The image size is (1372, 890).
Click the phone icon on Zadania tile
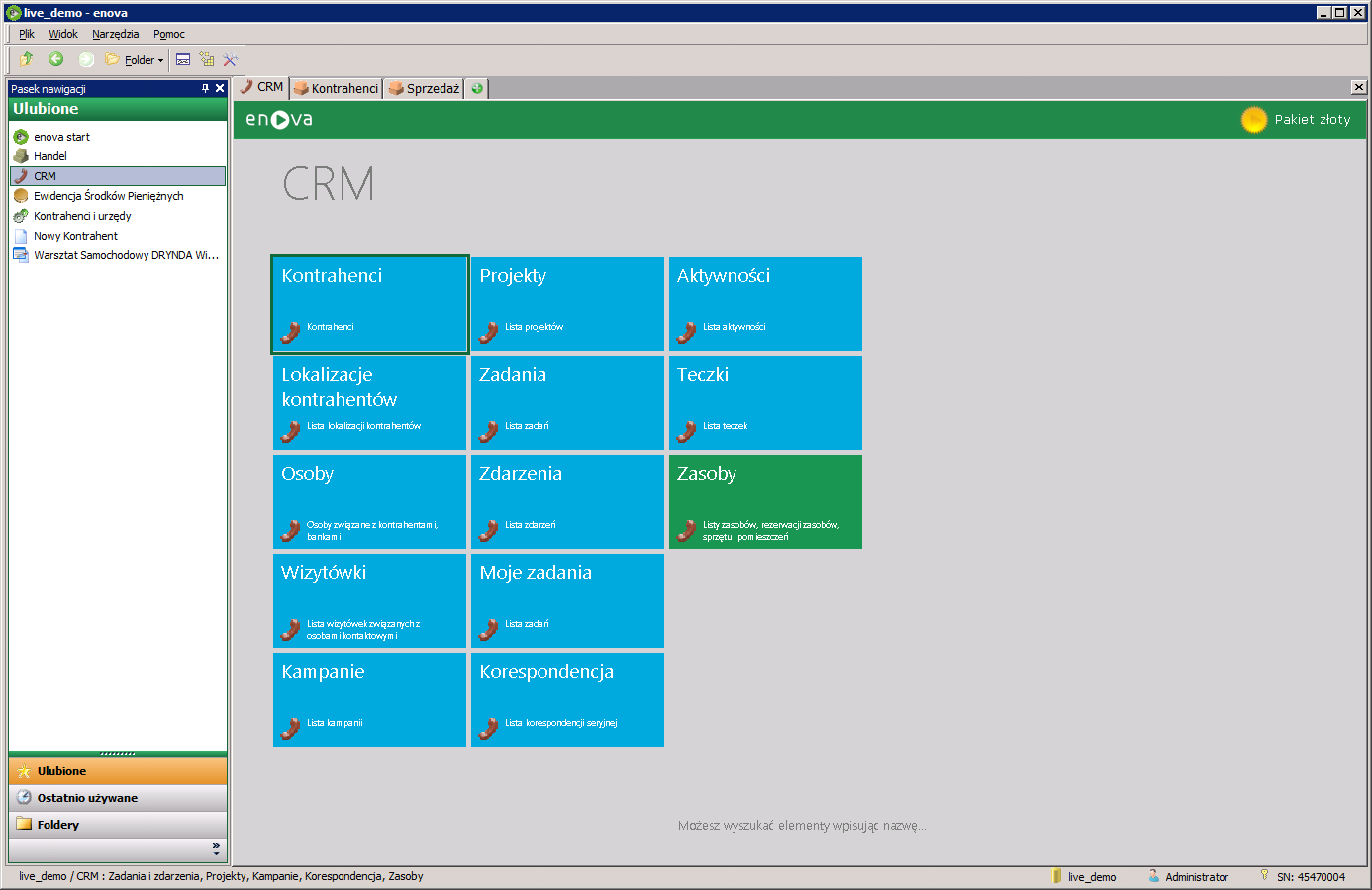pos(489,431)
